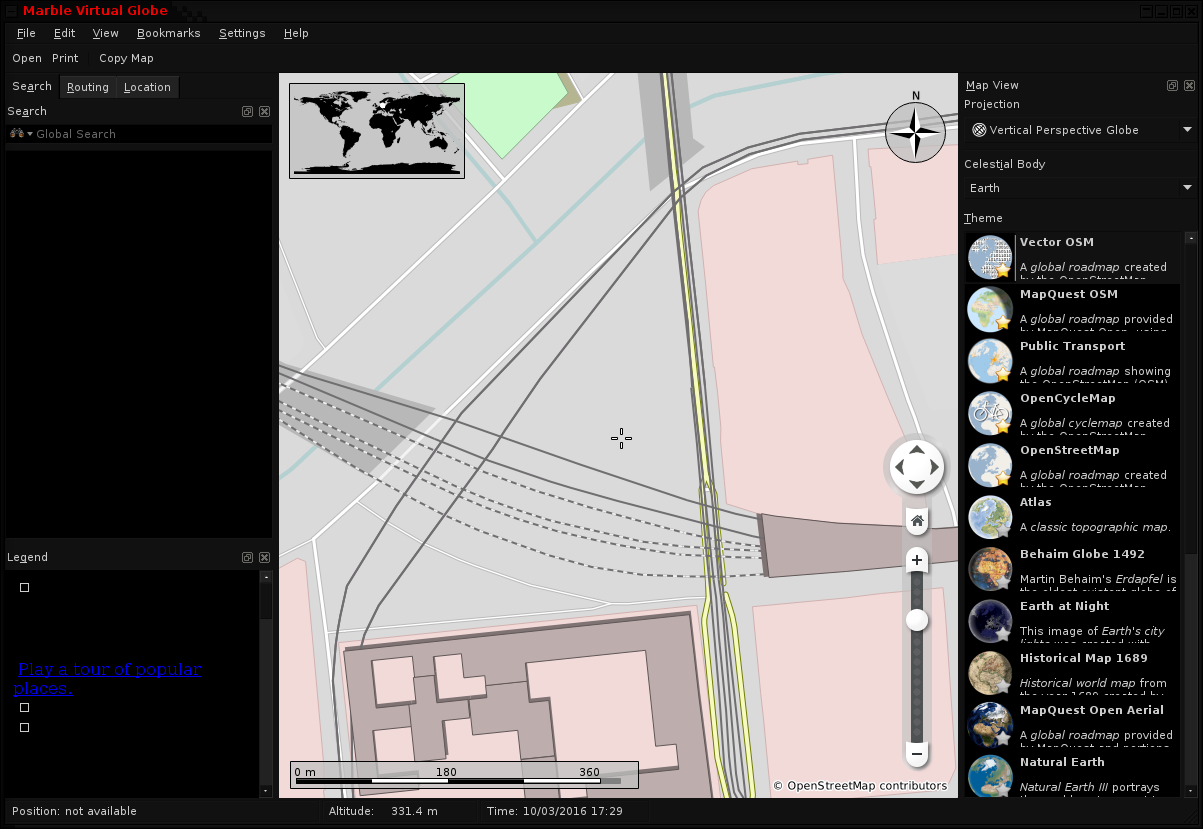Open the Projection dropdown
Viewport: 1203px width, 829px height.
pos(1081,130)
